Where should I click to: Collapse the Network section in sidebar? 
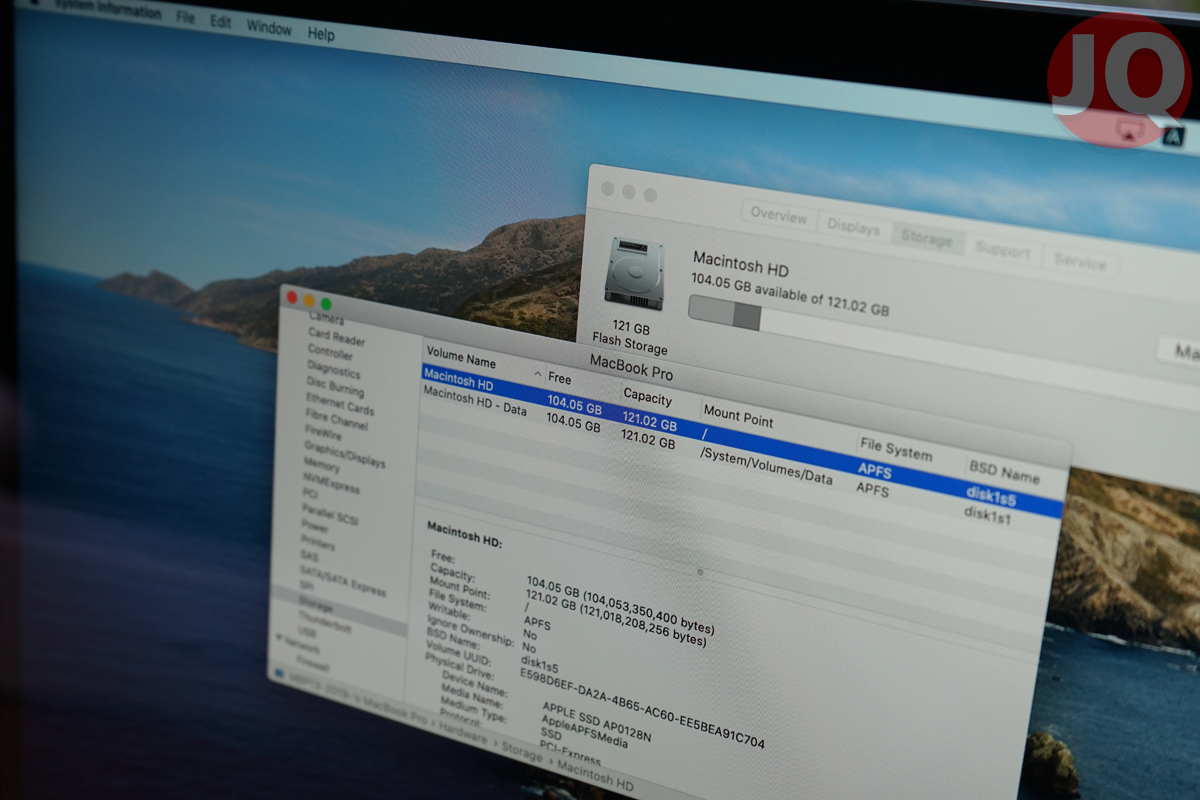[x=279, y=638]
